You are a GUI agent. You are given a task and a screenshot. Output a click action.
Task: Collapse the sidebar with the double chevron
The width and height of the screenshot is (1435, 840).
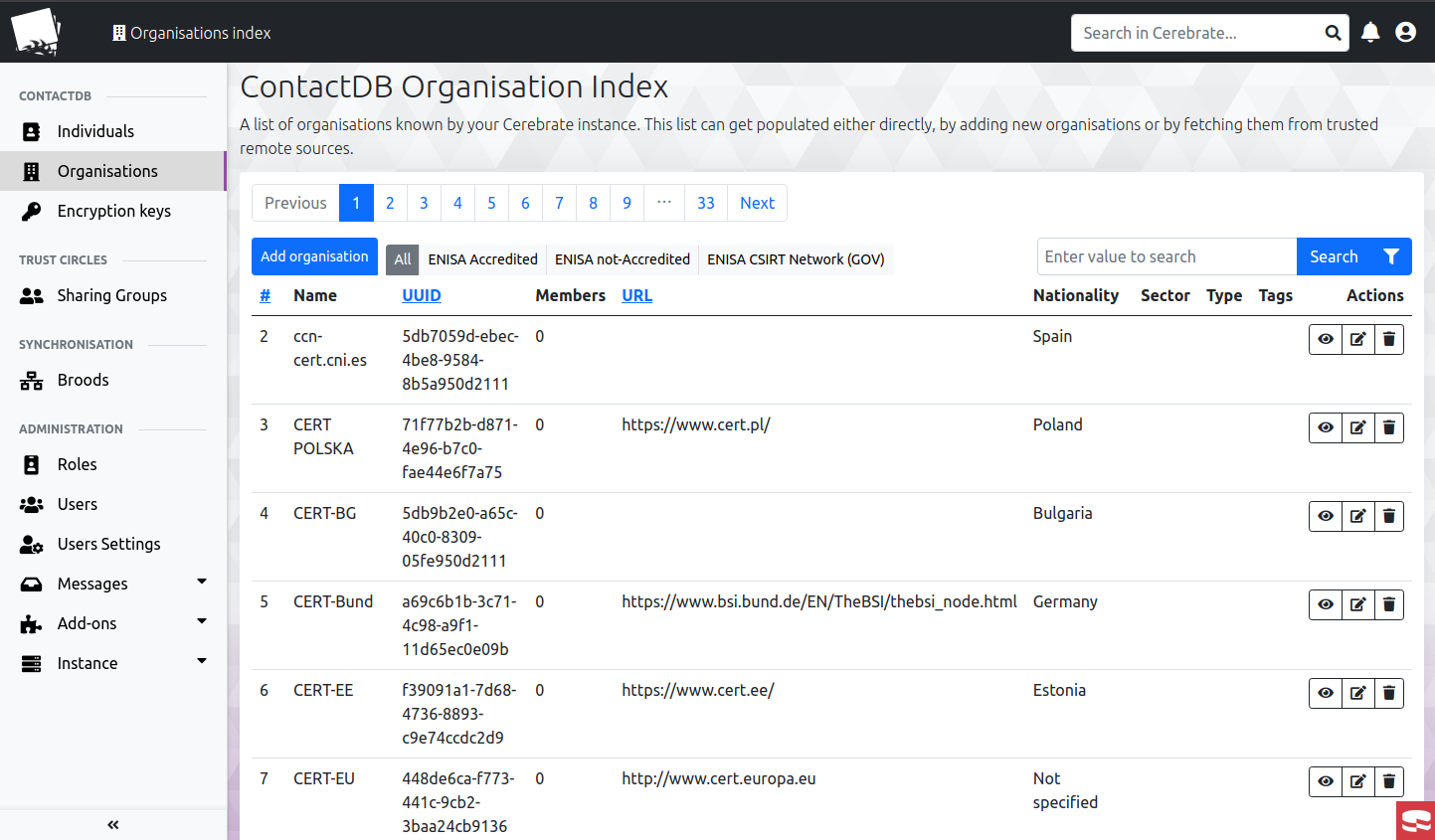tap(113, 824)
